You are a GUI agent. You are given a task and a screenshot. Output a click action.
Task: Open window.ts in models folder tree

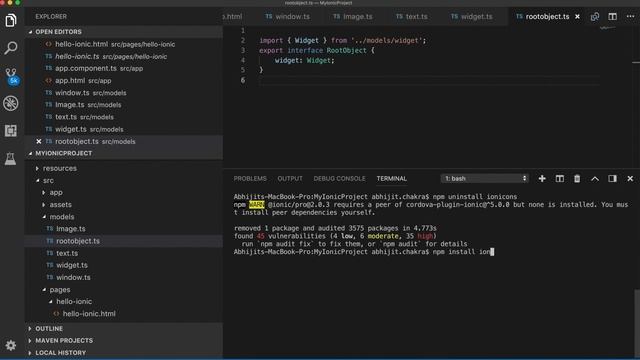click(124, 277)
